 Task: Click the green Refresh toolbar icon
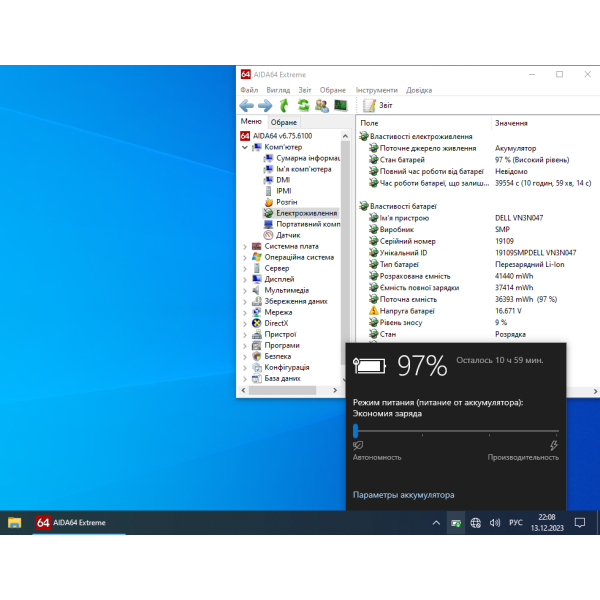[303, 105]
